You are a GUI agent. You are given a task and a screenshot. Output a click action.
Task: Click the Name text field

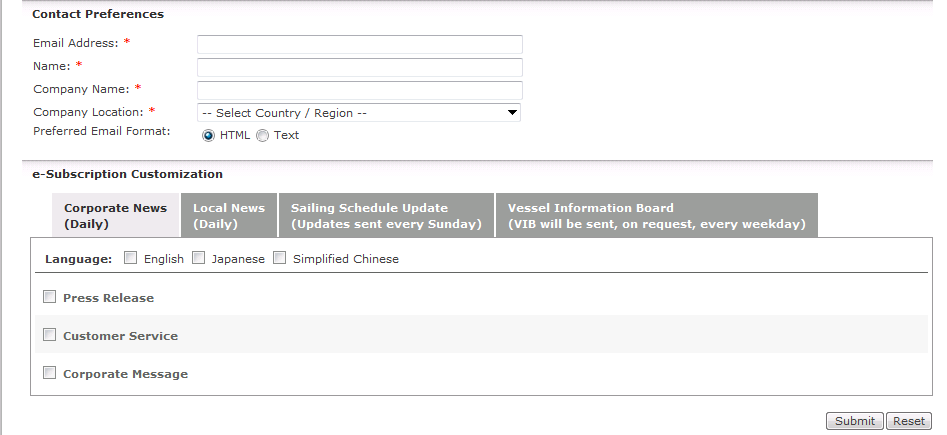coord(359,67)
